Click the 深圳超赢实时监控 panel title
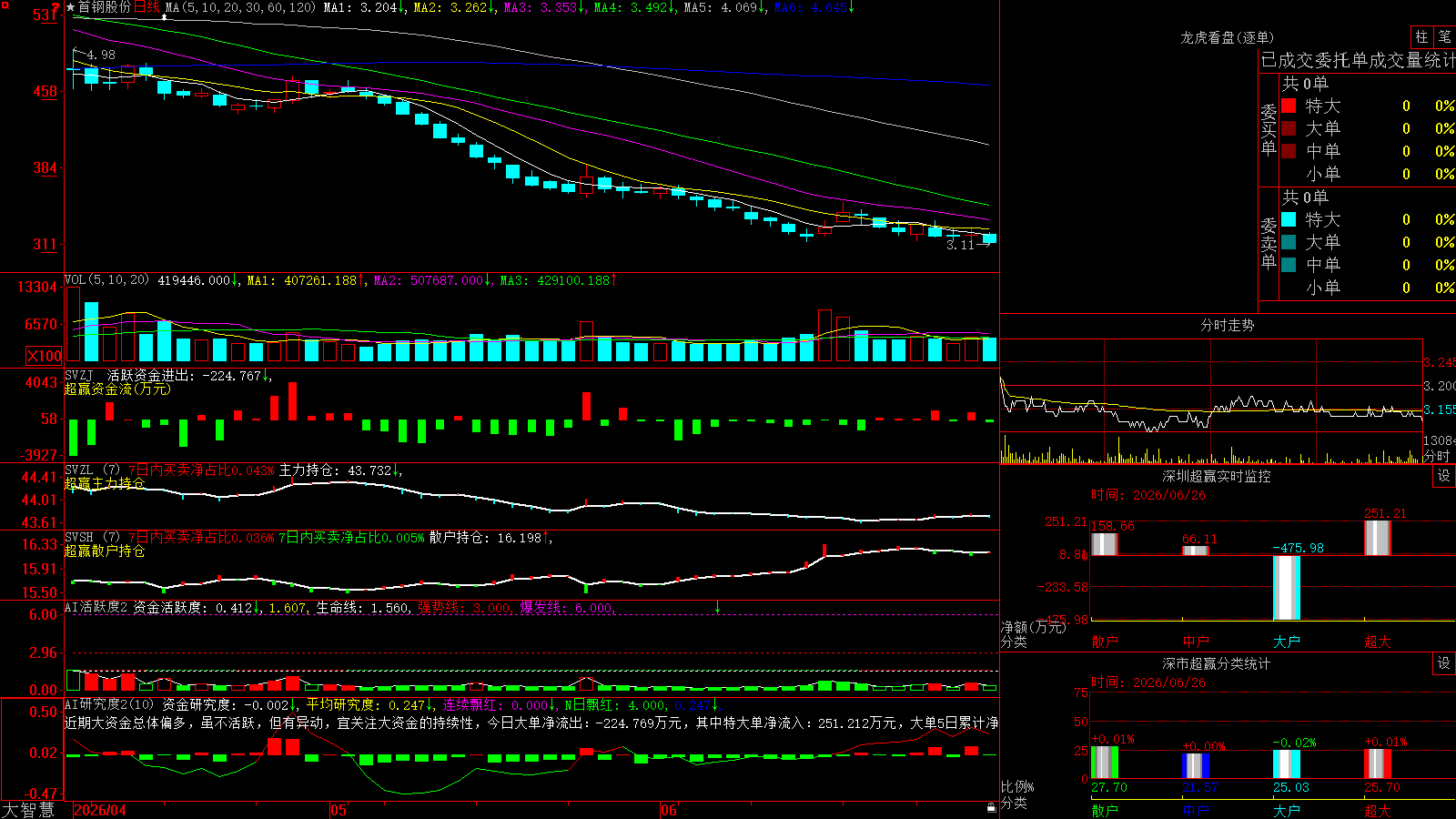Image resolution: width=1456 pixels, height=819 pixels. point(1217,476)
